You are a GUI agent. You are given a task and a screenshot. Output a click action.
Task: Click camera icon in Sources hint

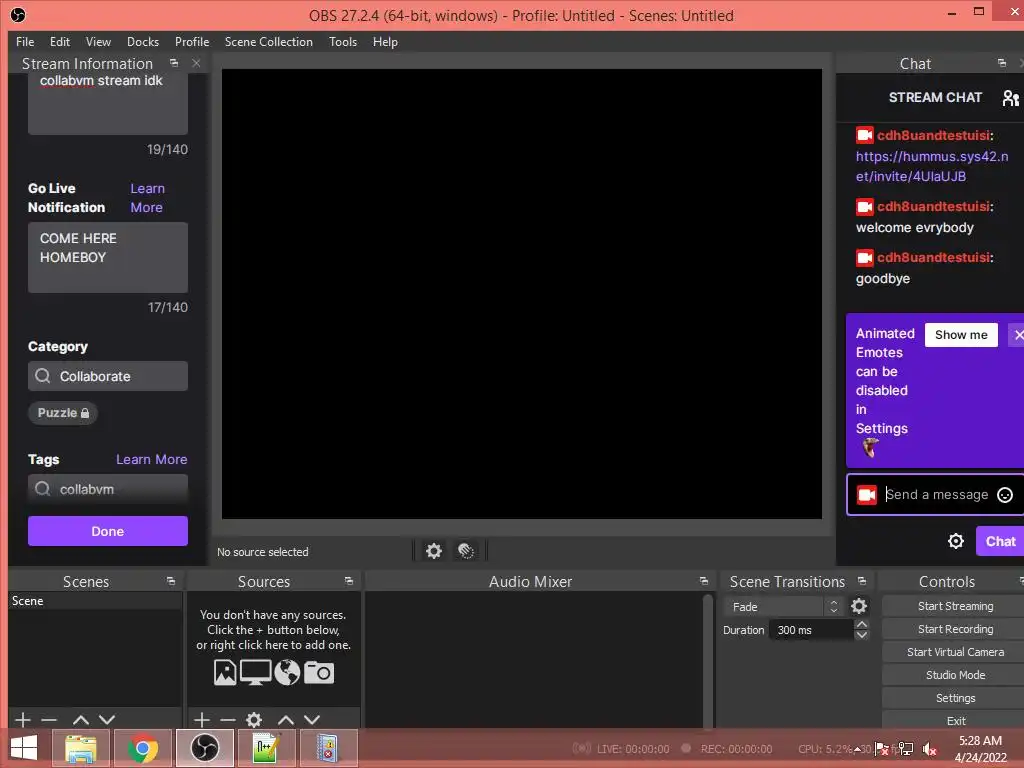[x=319, y=672]
